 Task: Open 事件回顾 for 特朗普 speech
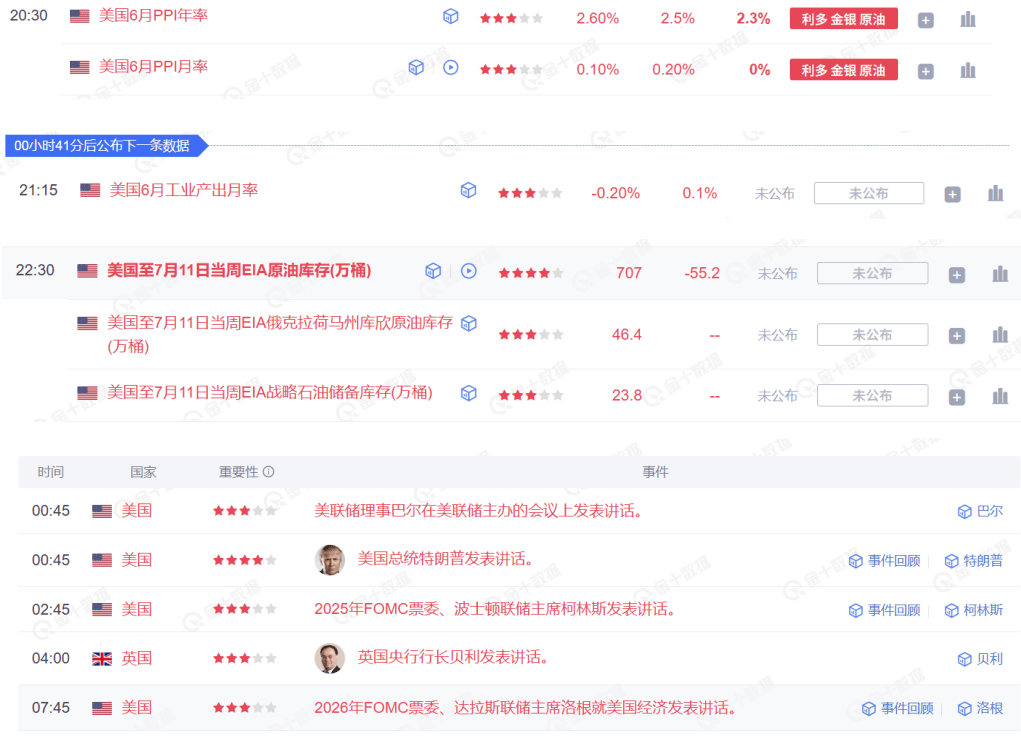(884, 561)
